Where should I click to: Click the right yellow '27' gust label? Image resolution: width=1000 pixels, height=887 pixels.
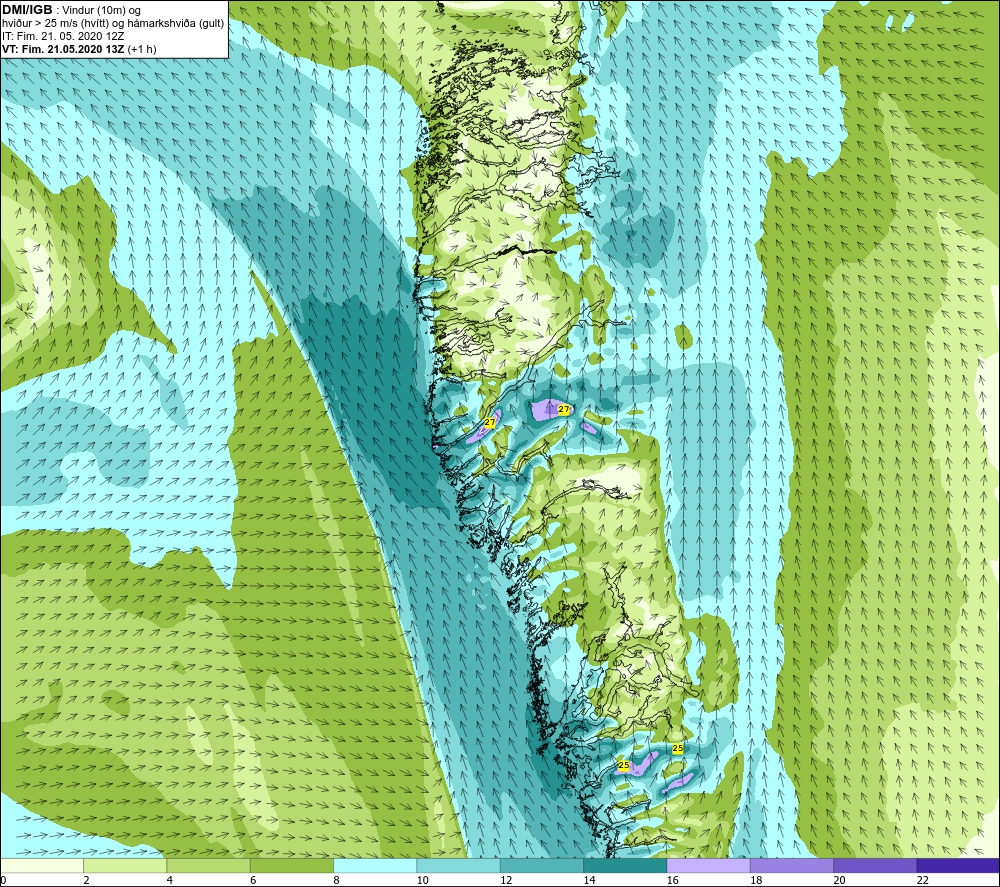(x=564, y=409)
